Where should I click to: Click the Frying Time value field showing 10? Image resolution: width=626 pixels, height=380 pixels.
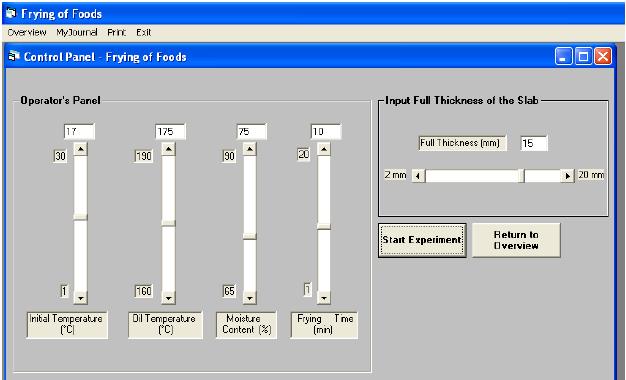coord(326,131)
